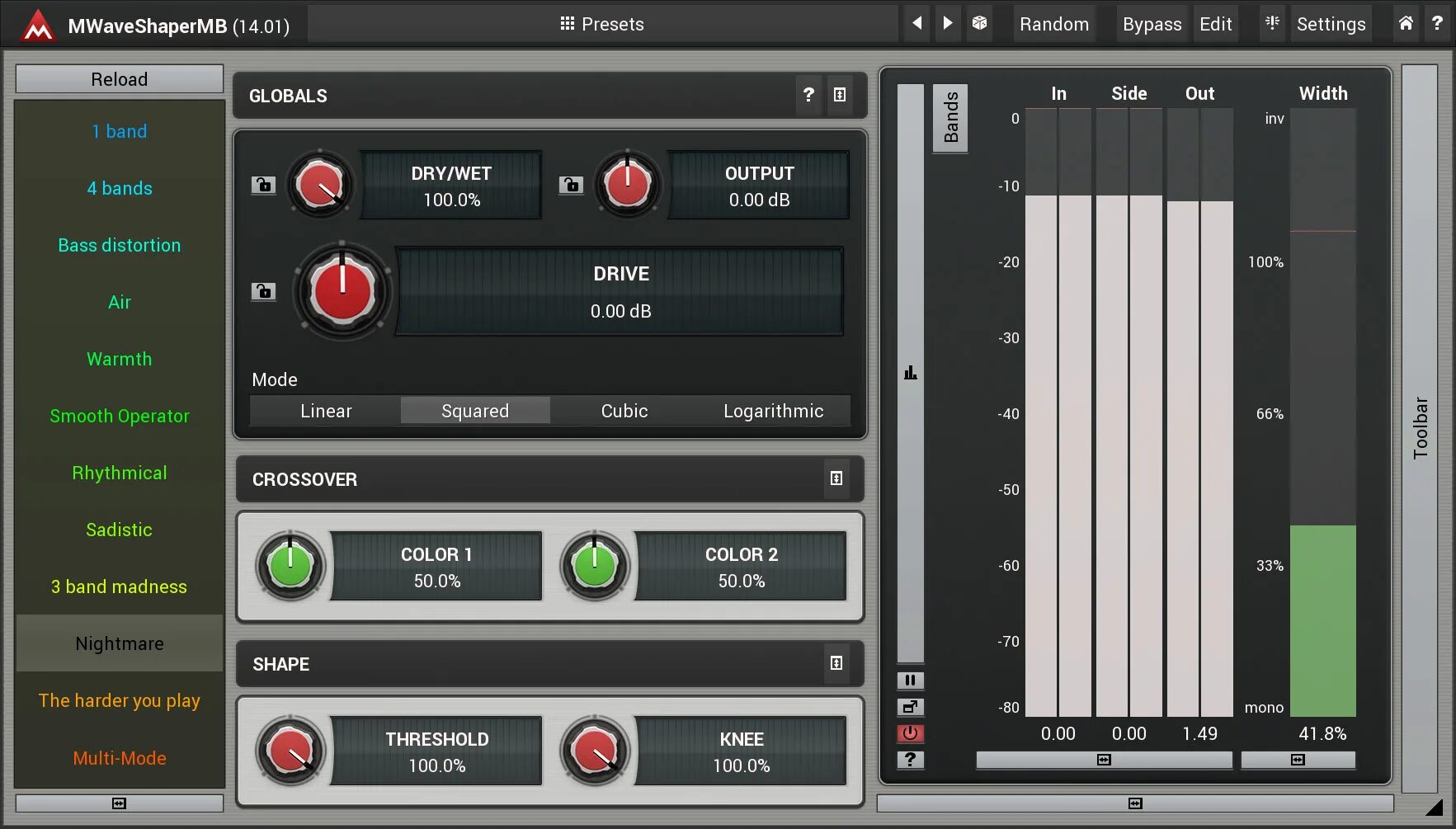Click the Random button
The height and width of the screenshot is (829, 1456).
pos(1054,24)
